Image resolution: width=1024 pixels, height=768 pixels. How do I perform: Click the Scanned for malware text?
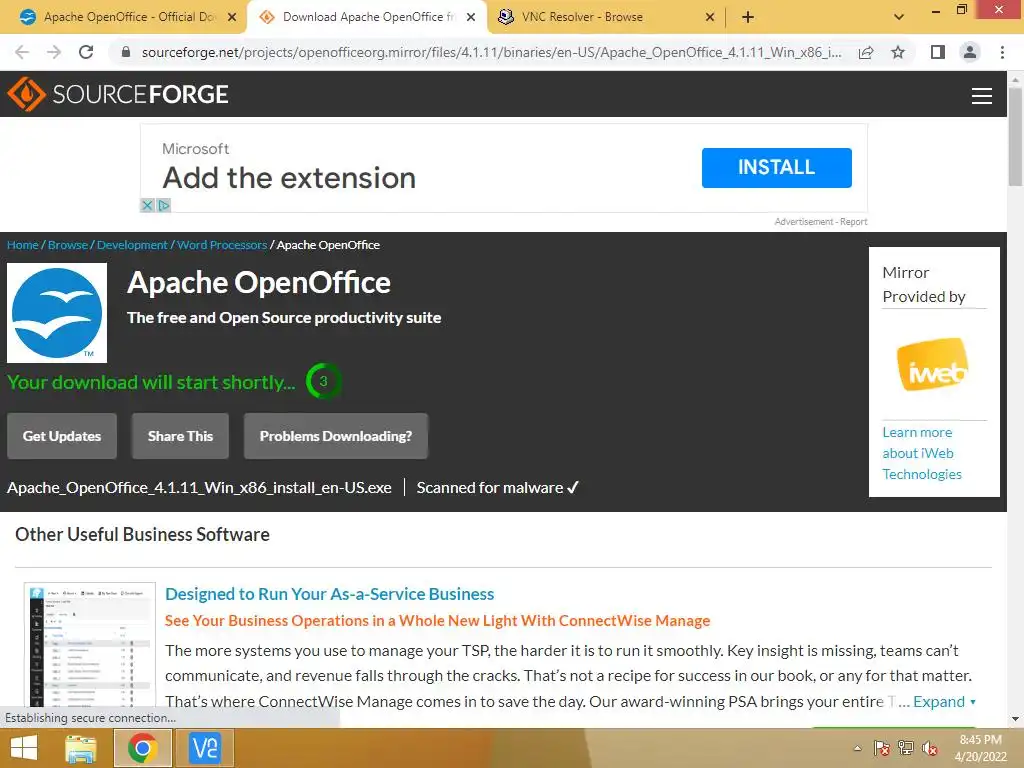[498, 488]
